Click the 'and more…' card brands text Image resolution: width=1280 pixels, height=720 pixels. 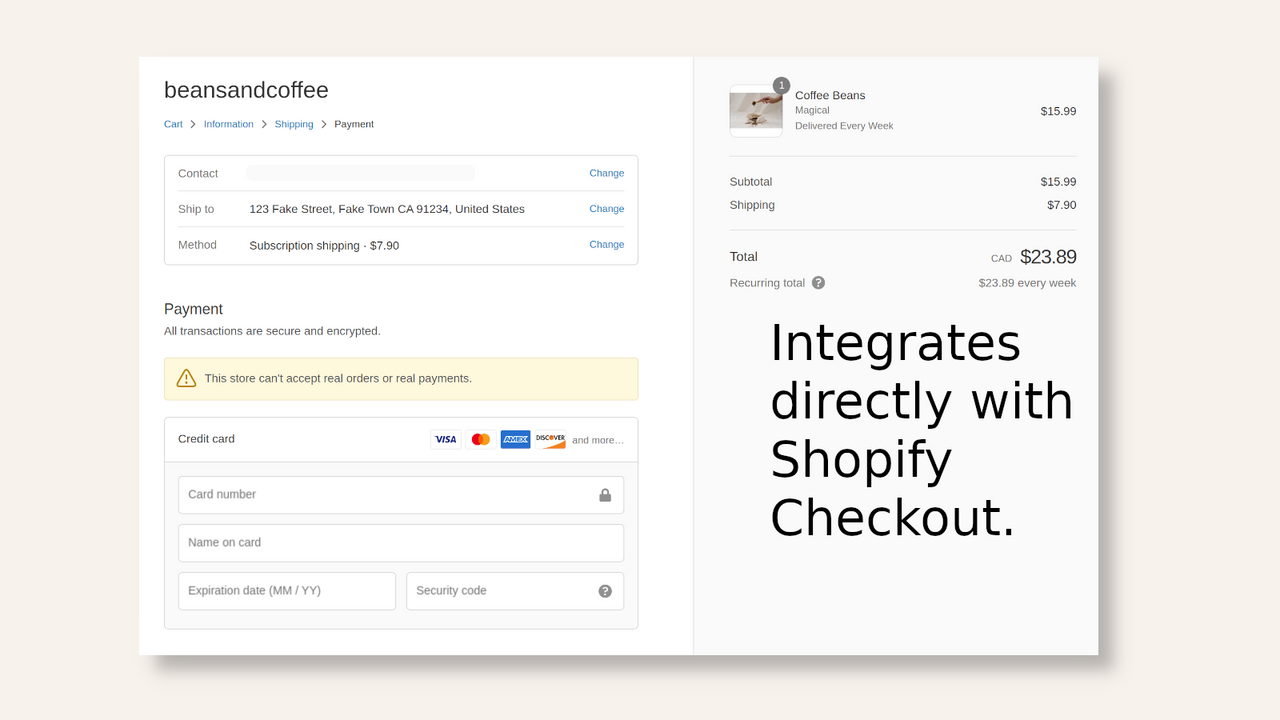tap(598, 440)
